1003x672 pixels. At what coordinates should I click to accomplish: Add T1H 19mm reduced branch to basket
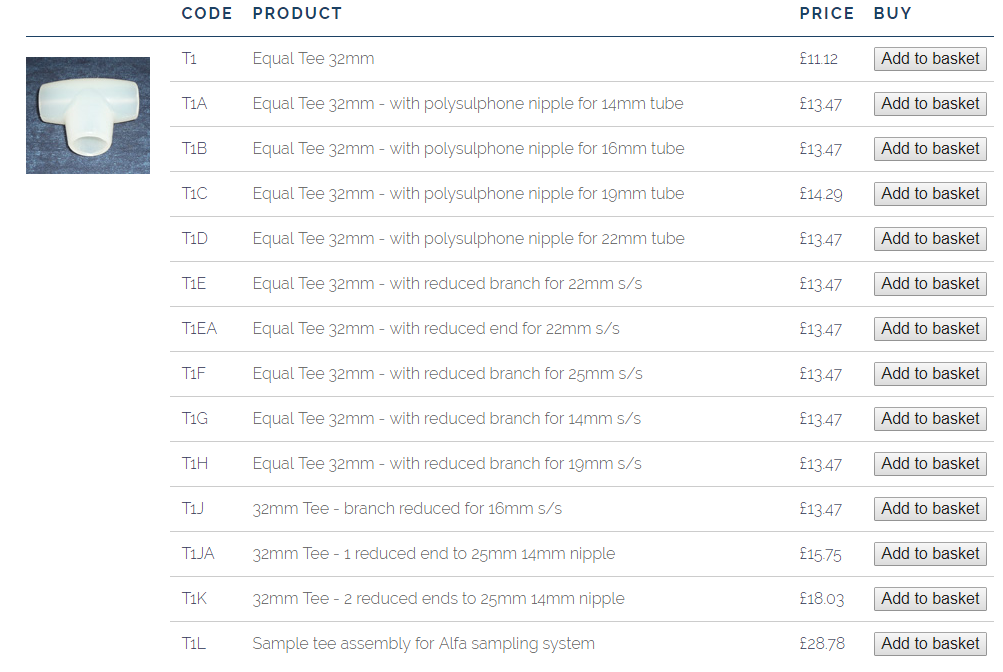[x=930, y=464]
